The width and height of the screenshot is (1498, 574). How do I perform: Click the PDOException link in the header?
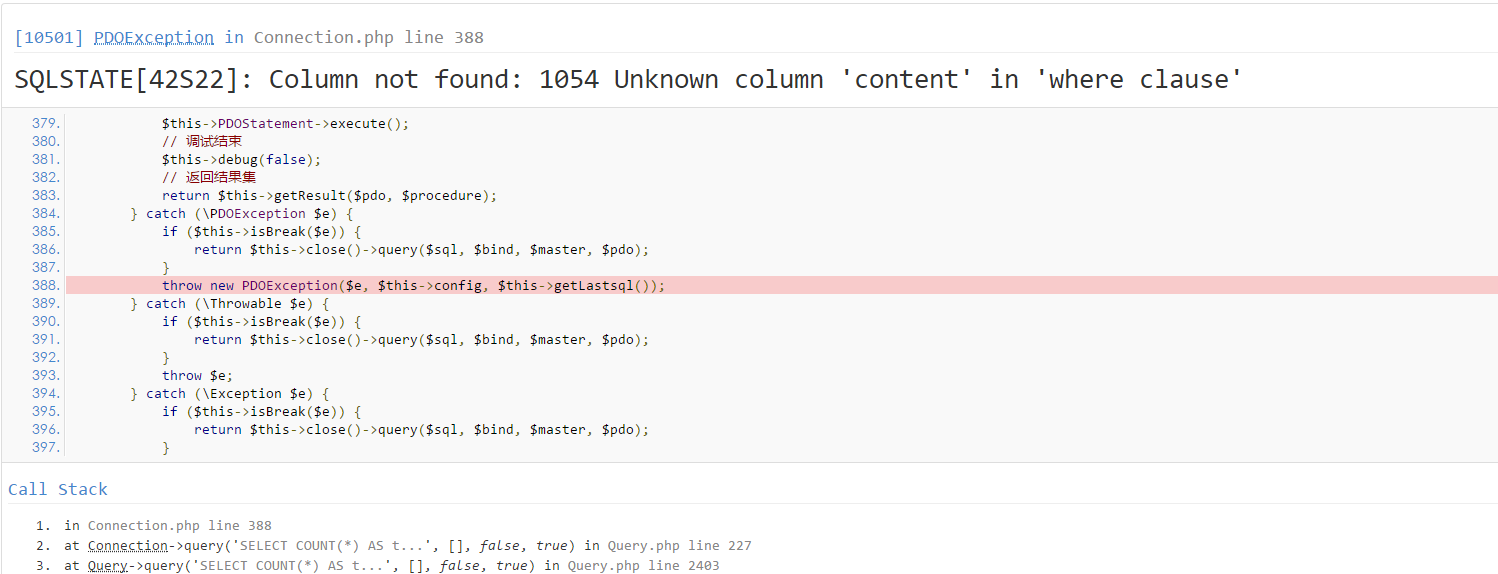pos(154,38)
